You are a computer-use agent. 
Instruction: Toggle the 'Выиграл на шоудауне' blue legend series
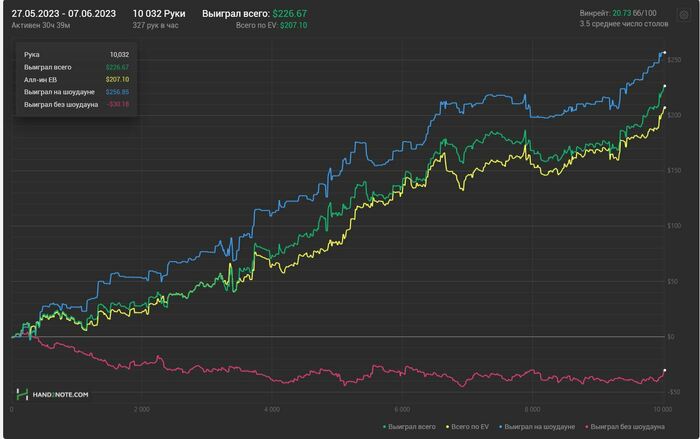click(x=537, y=427)
